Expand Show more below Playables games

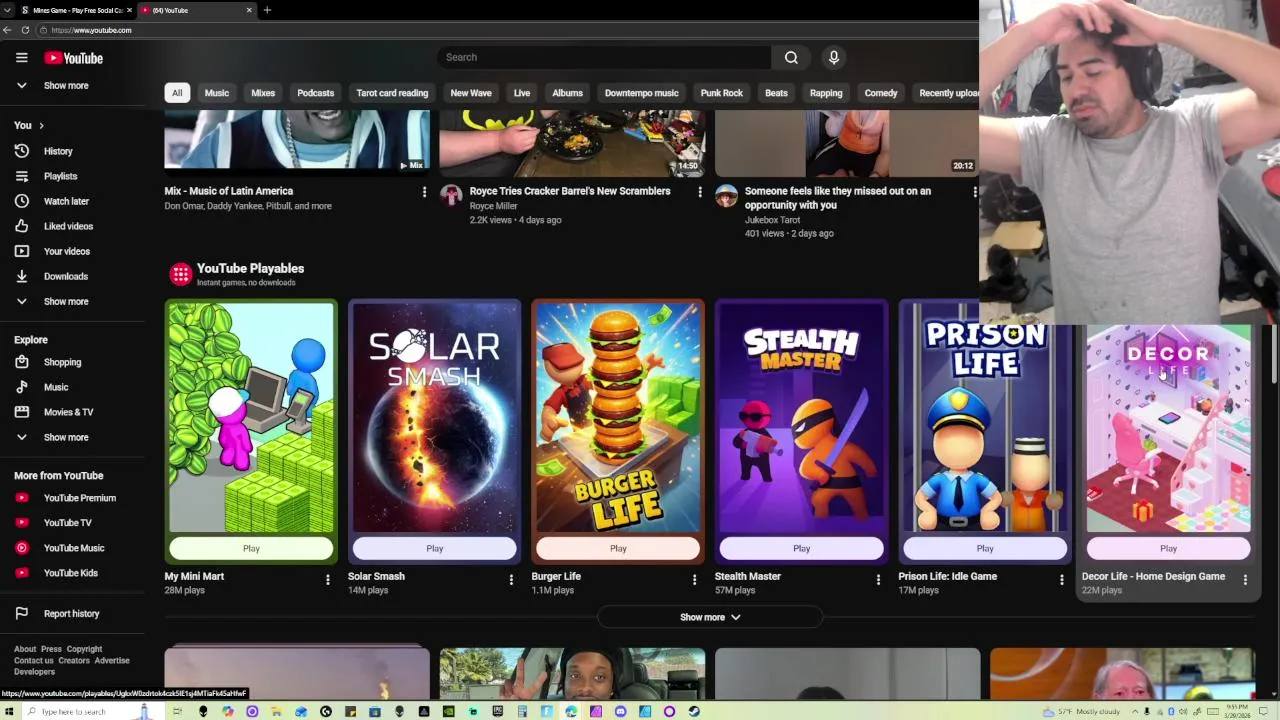[710, 617]
